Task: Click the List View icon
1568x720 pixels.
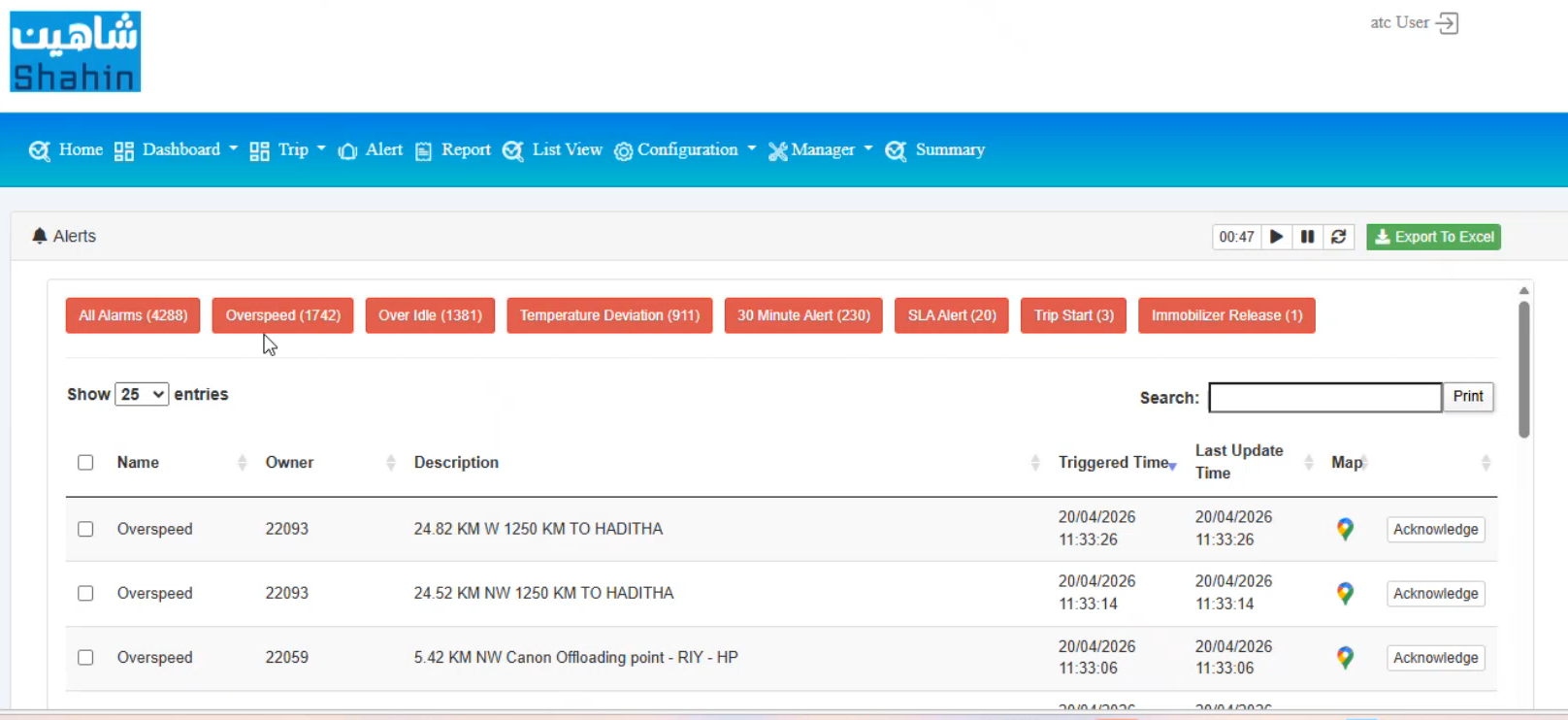Action: (x=513, y=150)
